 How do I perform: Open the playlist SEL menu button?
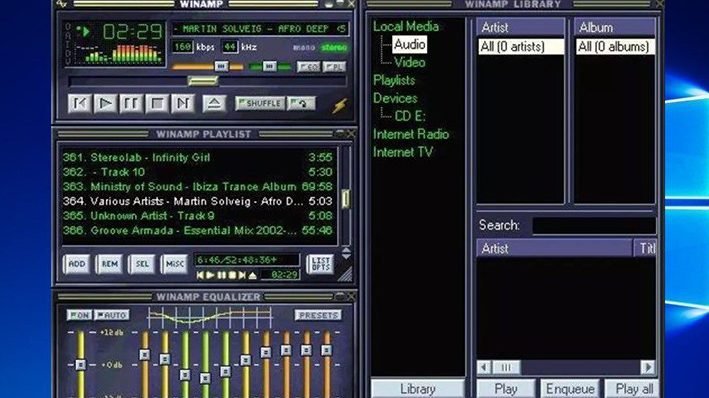point(142,264)
